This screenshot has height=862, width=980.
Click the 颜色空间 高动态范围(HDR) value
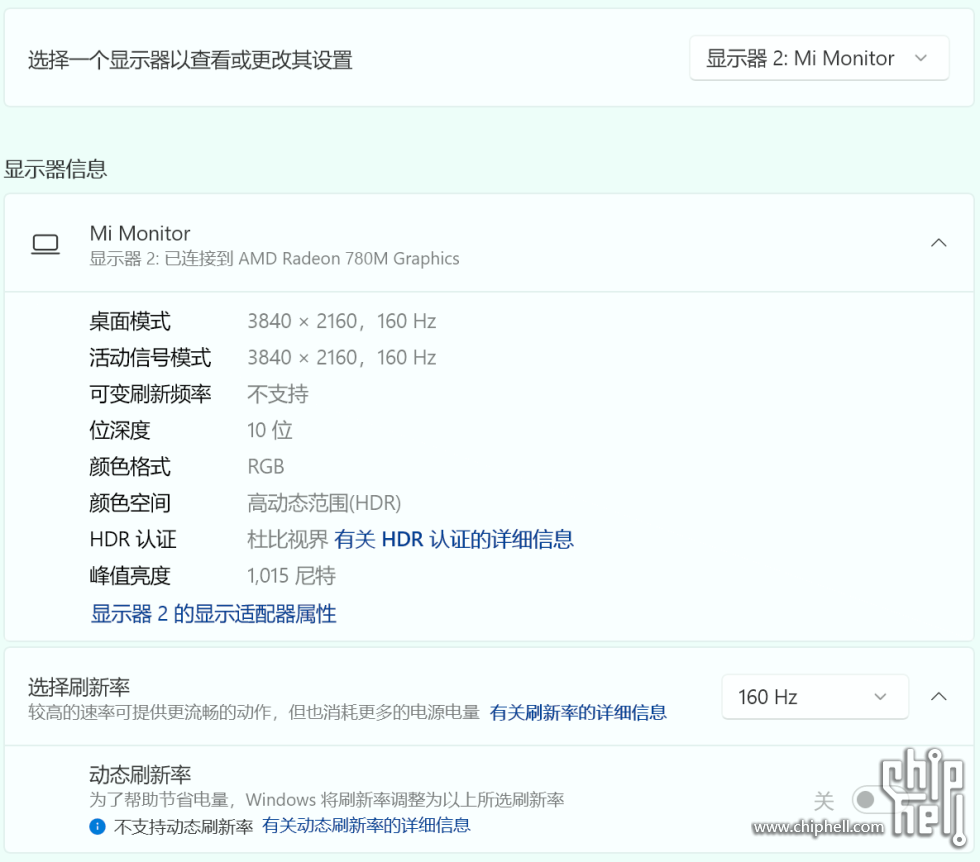pos(324,503)
